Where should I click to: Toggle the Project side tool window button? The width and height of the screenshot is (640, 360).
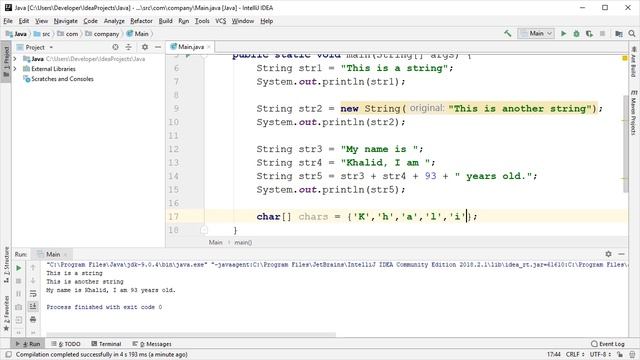6,62
